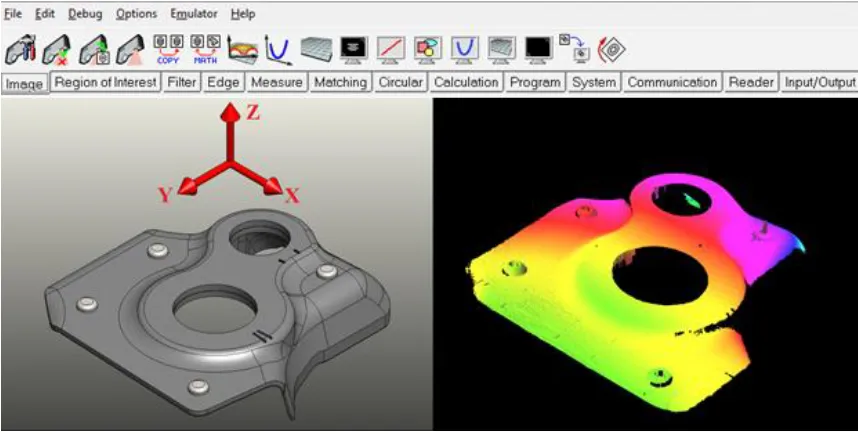Switch to the Region of Interest tab
Image resolution: width=858 pixels, height=434 pixels.
pos(106,82)
